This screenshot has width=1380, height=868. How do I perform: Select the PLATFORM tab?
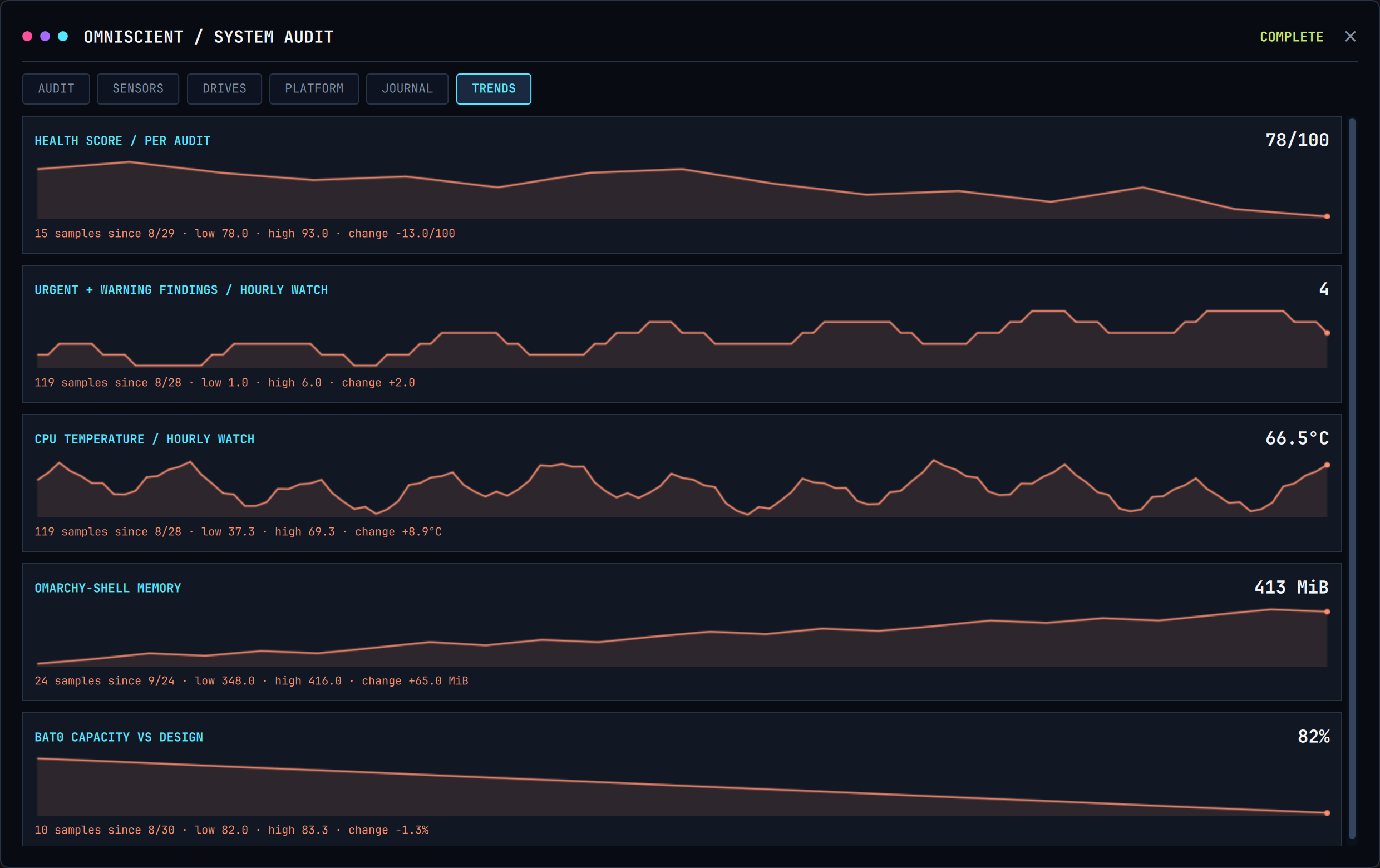point(314,89)
